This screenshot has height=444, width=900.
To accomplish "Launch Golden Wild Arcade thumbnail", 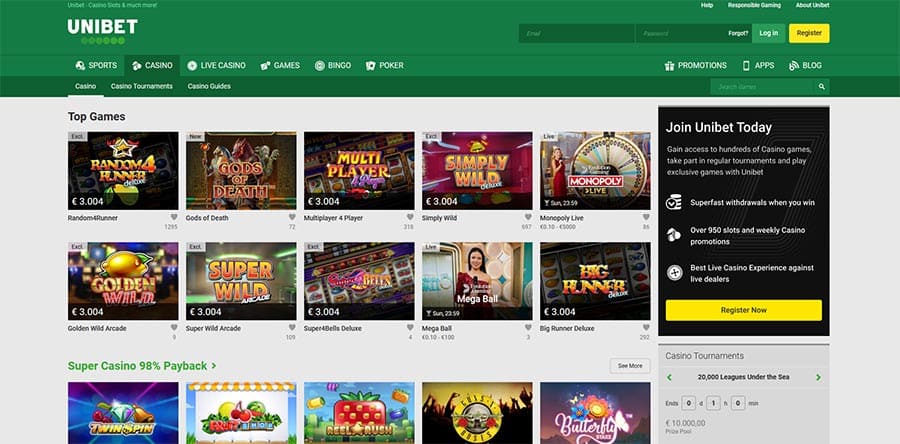I will [123, 281].
